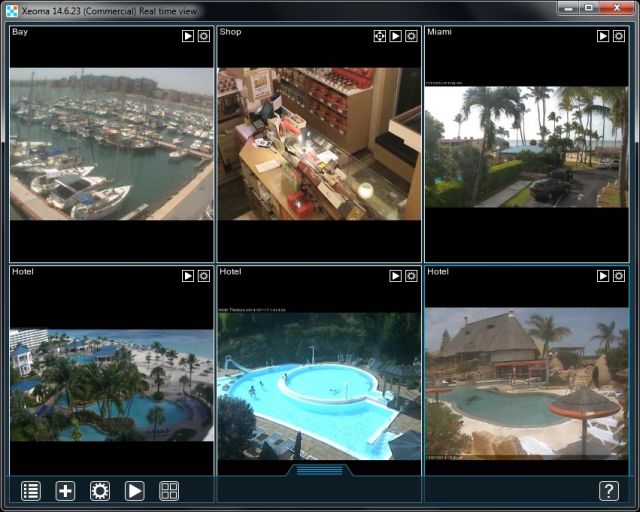This screenshot has width=640, height=512.
Task: Open global settings gear in bottom toolbar
Action: [x=100, y=491]
